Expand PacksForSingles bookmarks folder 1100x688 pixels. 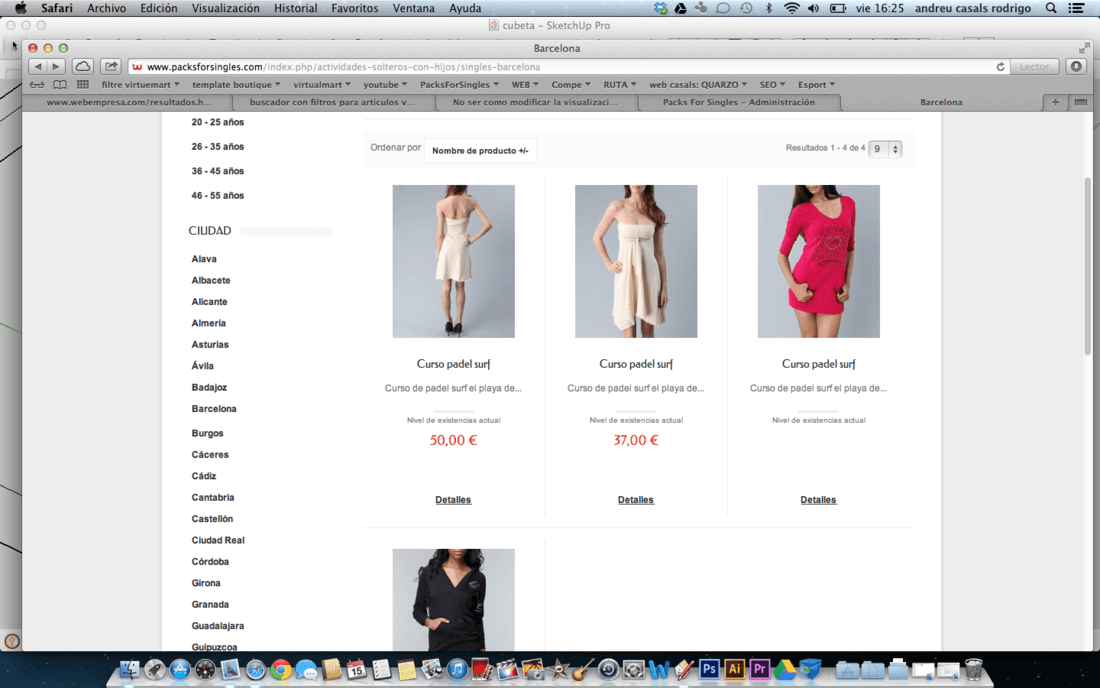(459, 84)
